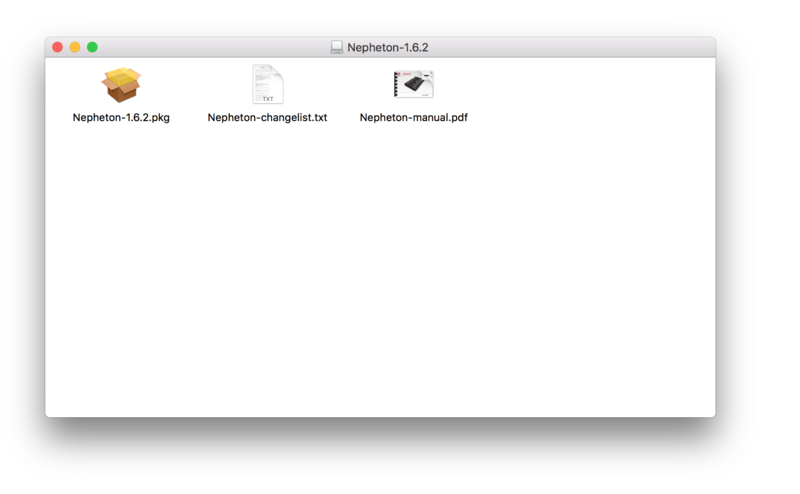Click the disk volume icon in title bar
800x494 pixels.
point(337,47)
